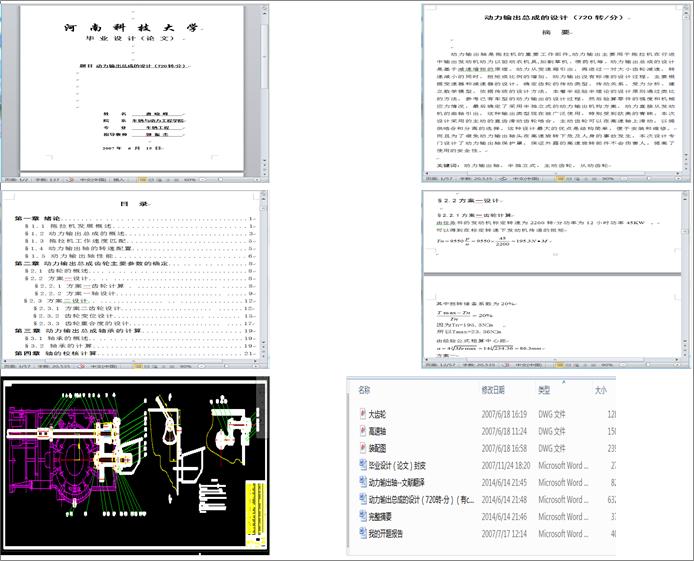Image resolution: width=694 pixels, height=561 pixels.
Task: Click the Word icon of 动力输出总成的设计(720转-分)
Action: (x=362, y=500)
